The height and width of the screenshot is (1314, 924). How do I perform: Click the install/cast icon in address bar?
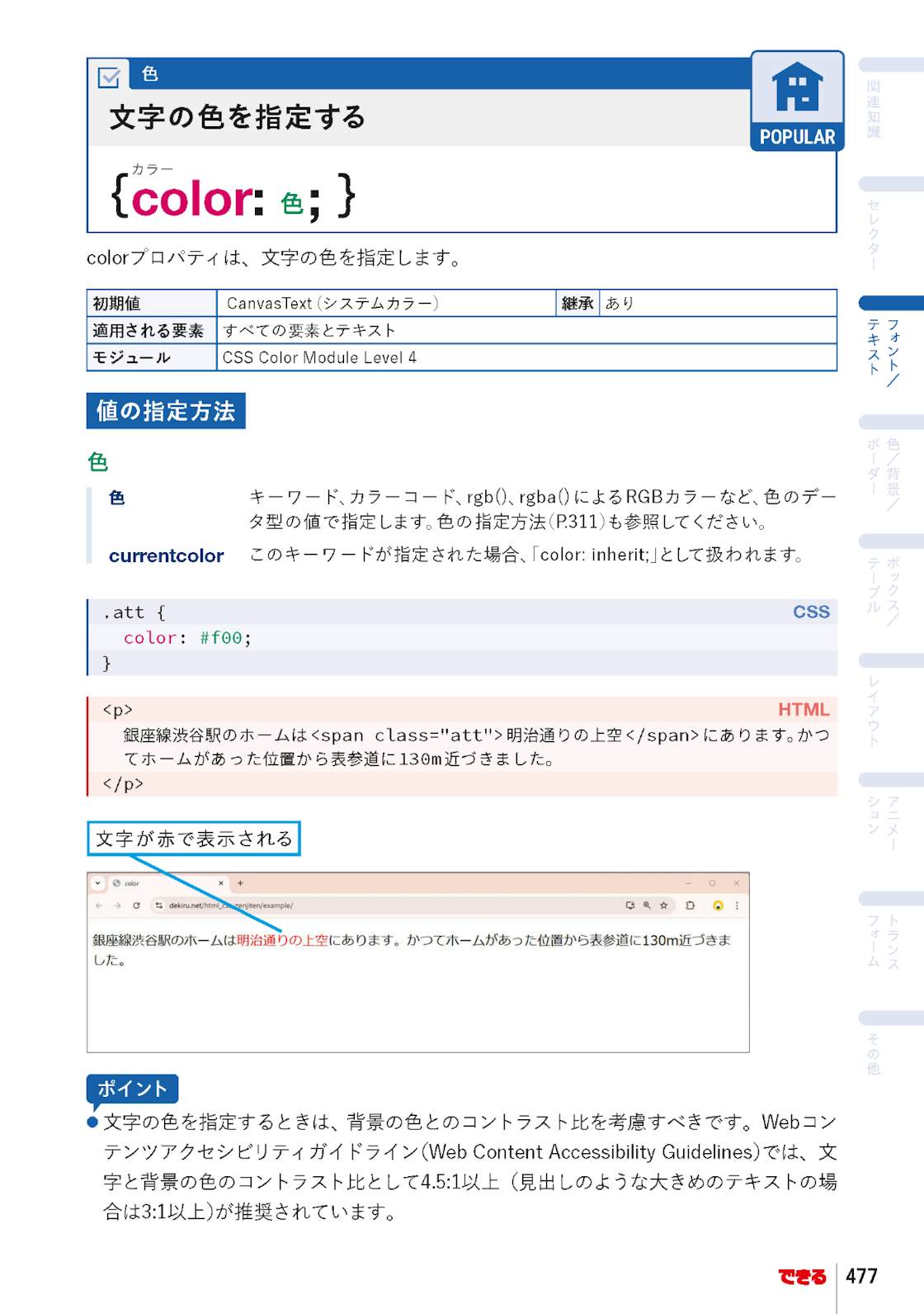coord(630,905)
